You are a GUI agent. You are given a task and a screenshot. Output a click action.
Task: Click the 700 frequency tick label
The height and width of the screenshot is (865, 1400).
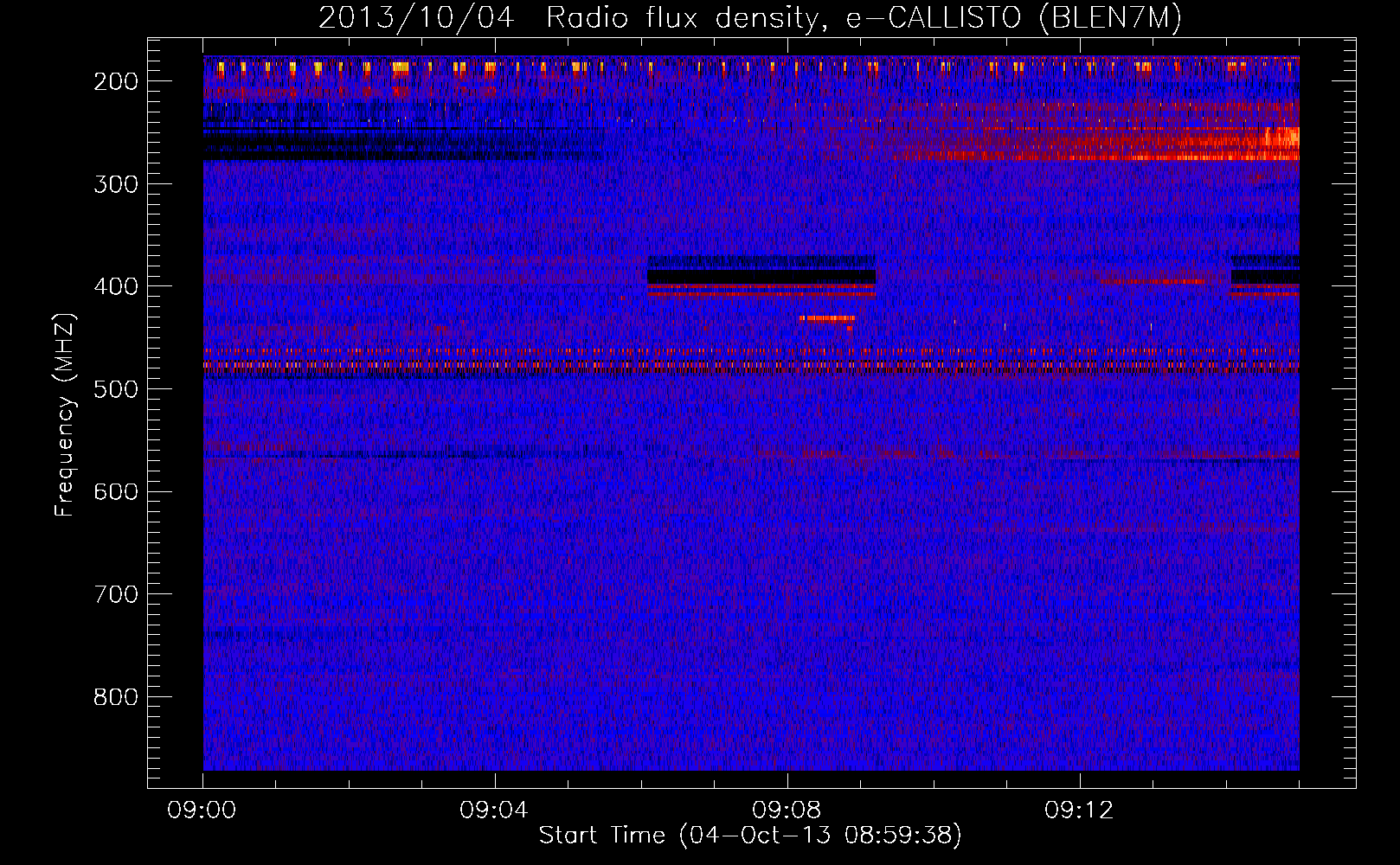click(115, 594)
